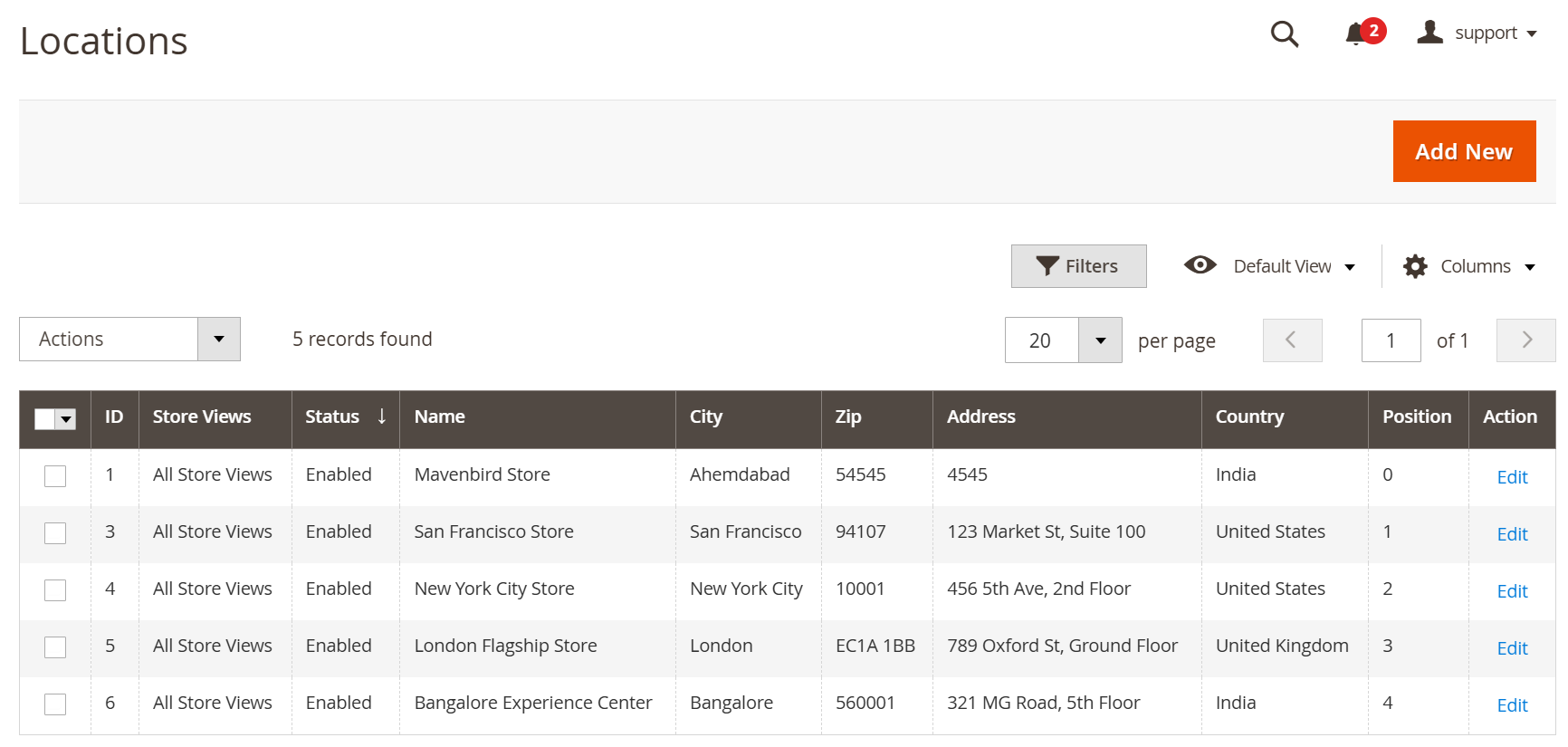Viewport: 1568px width, 747px height.
Task: View notifications bell icon
Action: [1356, 34]
